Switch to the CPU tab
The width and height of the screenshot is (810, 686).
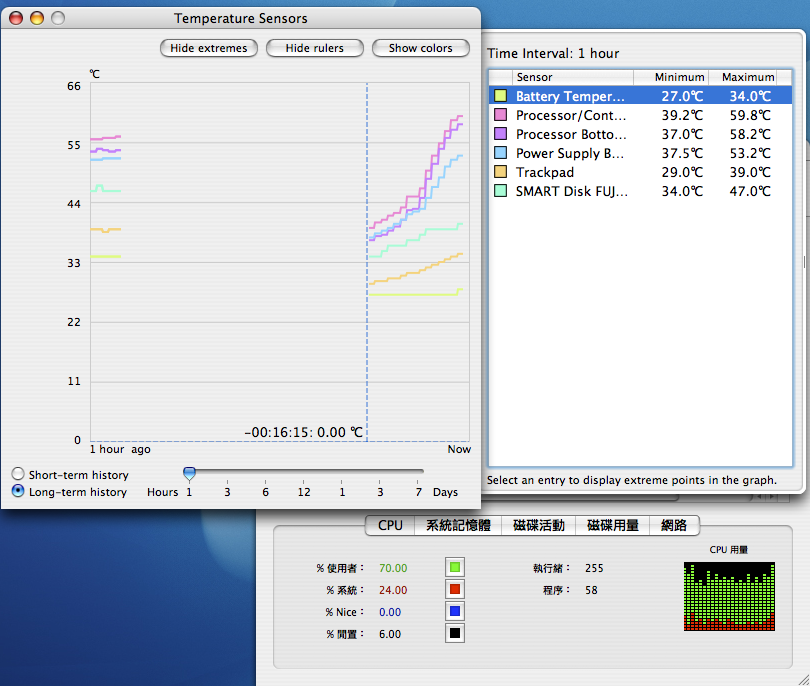[x=390, y=525]
